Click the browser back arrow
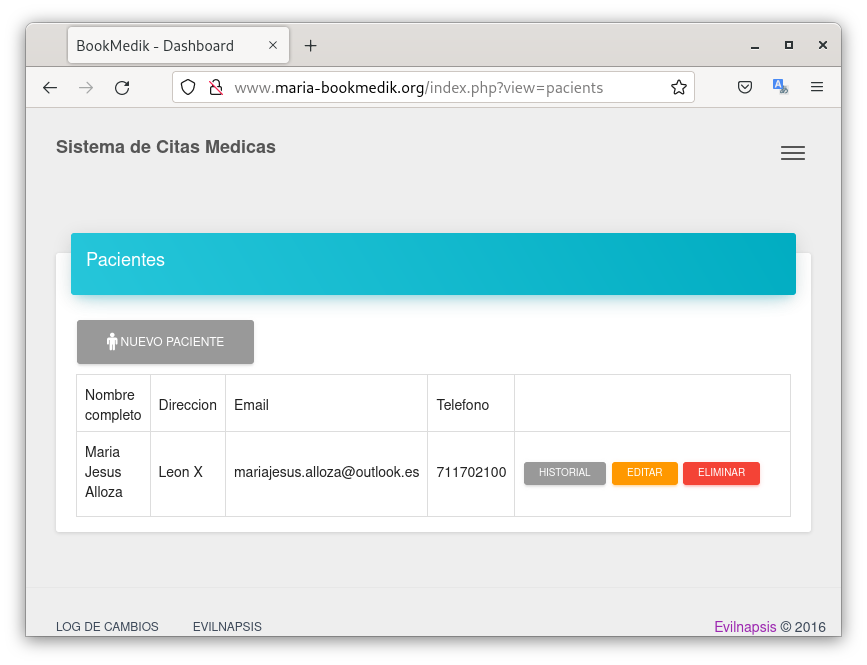This screenshot has height=665, width=867. 50,88
